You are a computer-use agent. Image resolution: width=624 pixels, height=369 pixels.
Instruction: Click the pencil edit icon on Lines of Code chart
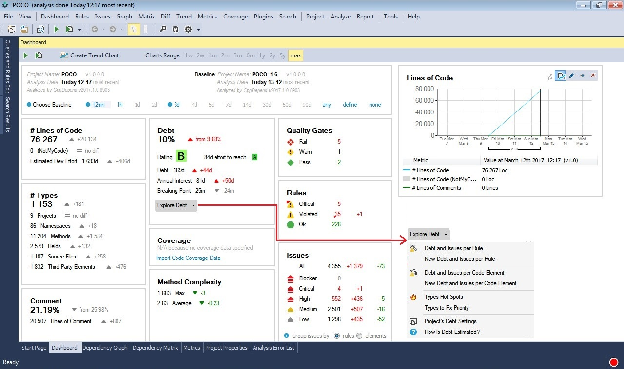(x=571, y=76)
